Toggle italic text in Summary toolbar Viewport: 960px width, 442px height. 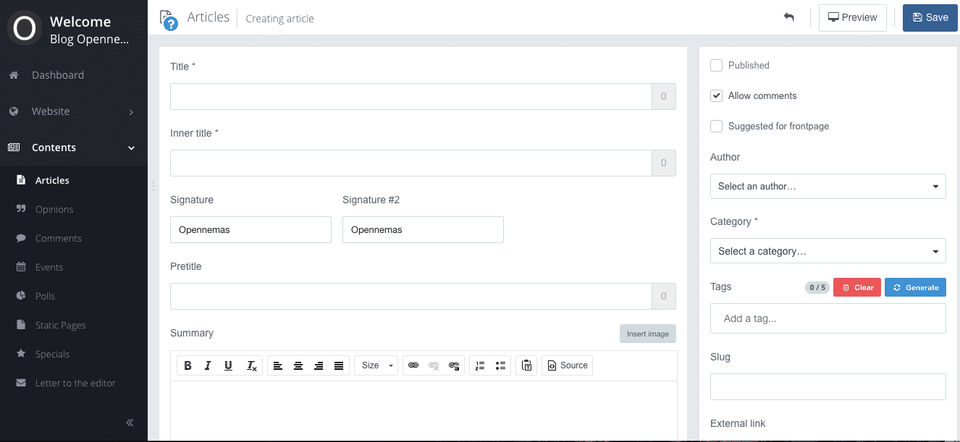tap(208, 366)
